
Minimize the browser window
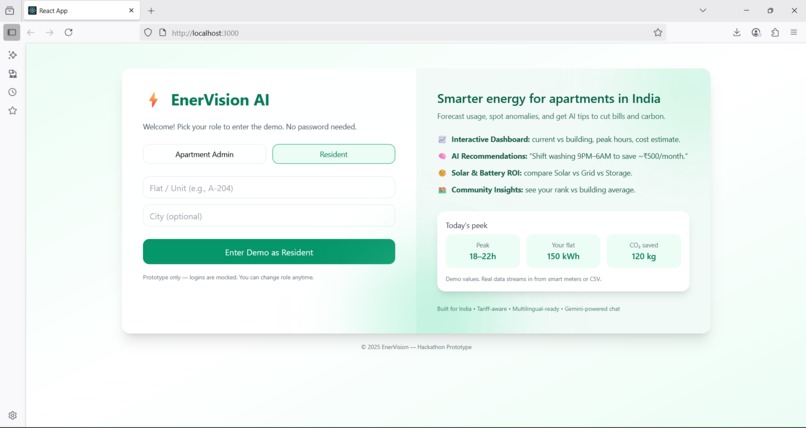(x=746, y=10)
